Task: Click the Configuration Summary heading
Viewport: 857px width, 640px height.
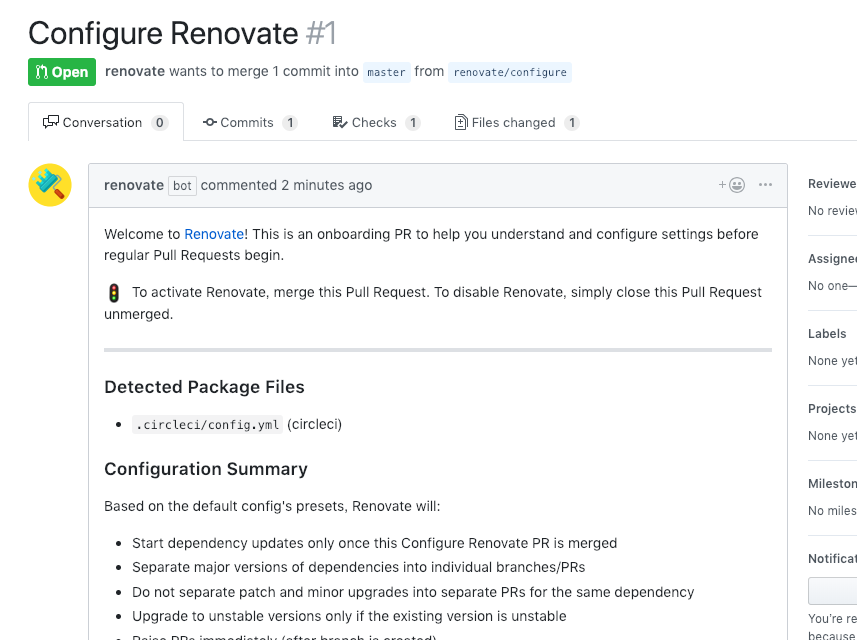Action: pyautogui.click(x=206, y=469)
